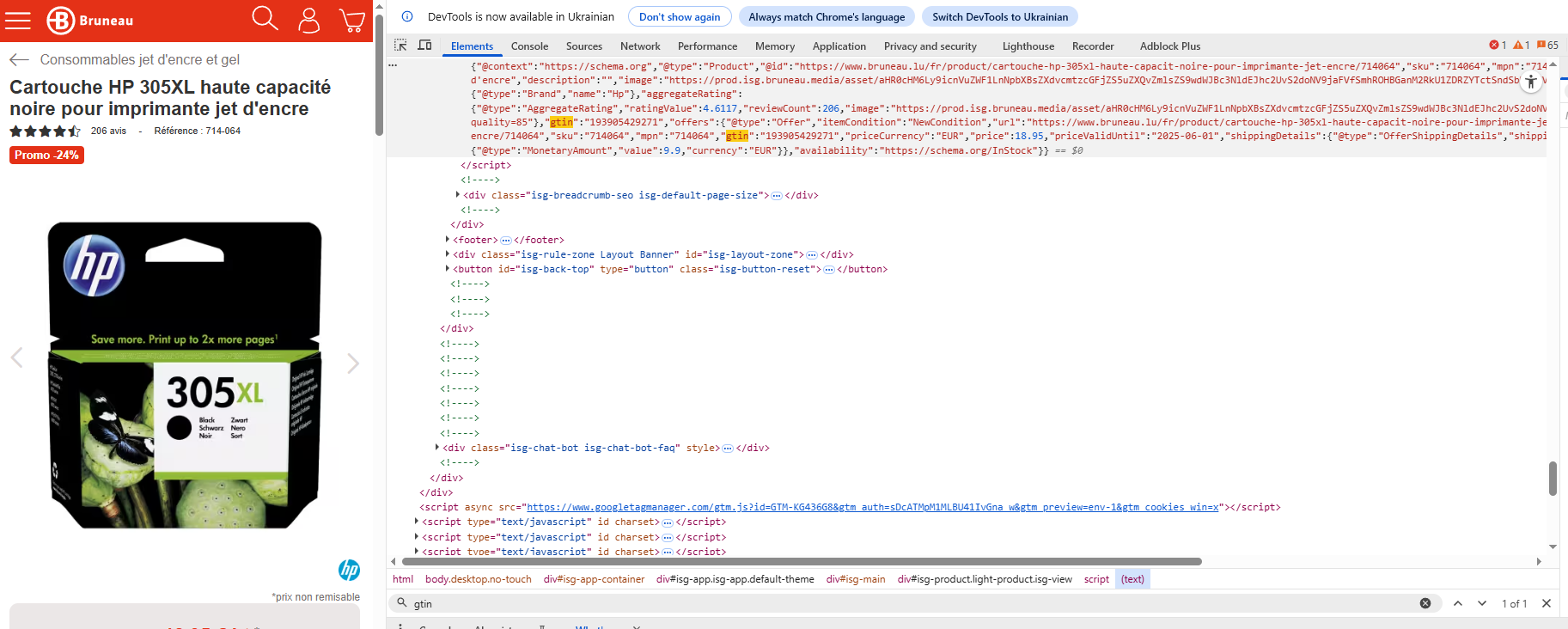The height and width of the screenshot is (629, 1568).
Task: Click the warnings count indicator
Action: [x=1522, y=46]
